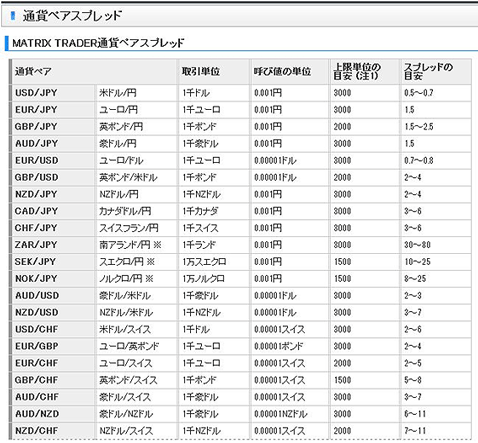Viewport: 478px width, 443px height.
Task: Select the NOK/JPY cell
Action: pos(53,279)
